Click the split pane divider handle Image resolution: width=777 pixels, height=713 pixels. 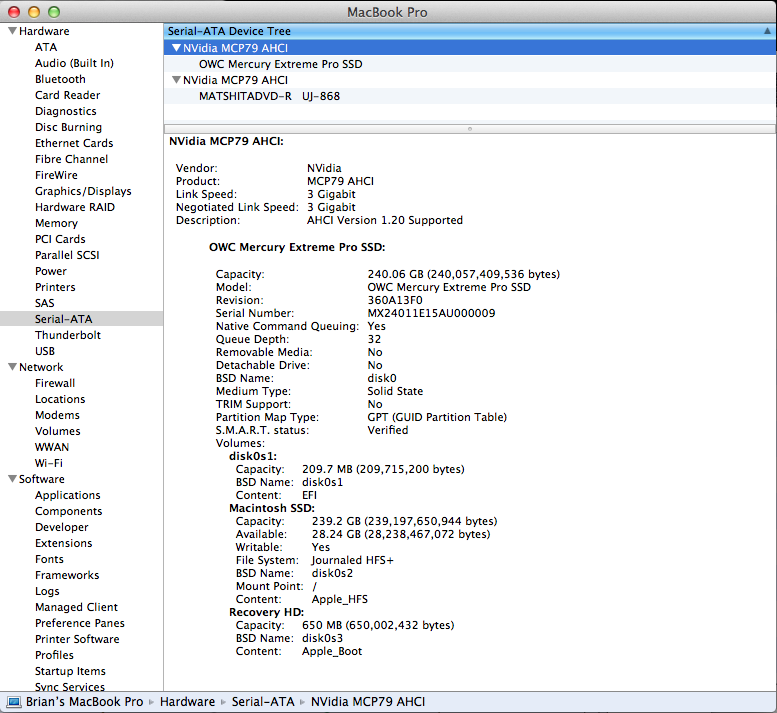point(470,129)
